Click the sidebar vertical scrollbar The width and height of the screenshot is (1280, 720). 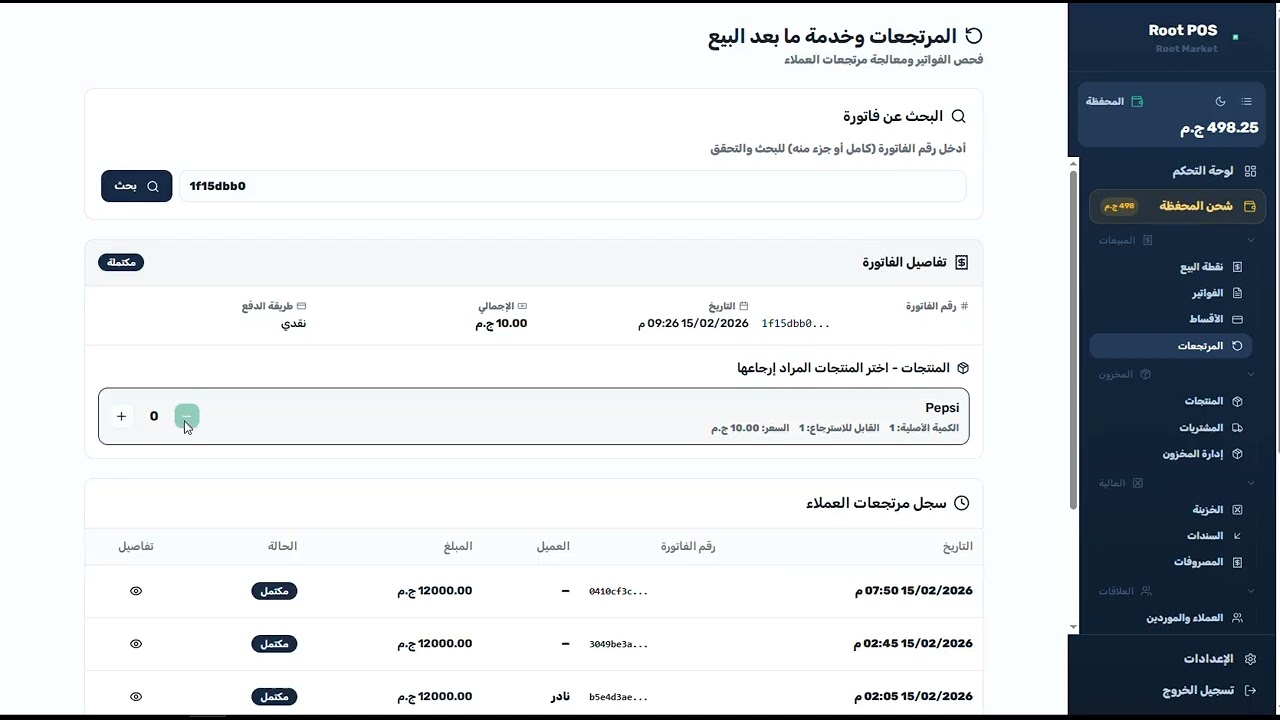[1073, 340]
